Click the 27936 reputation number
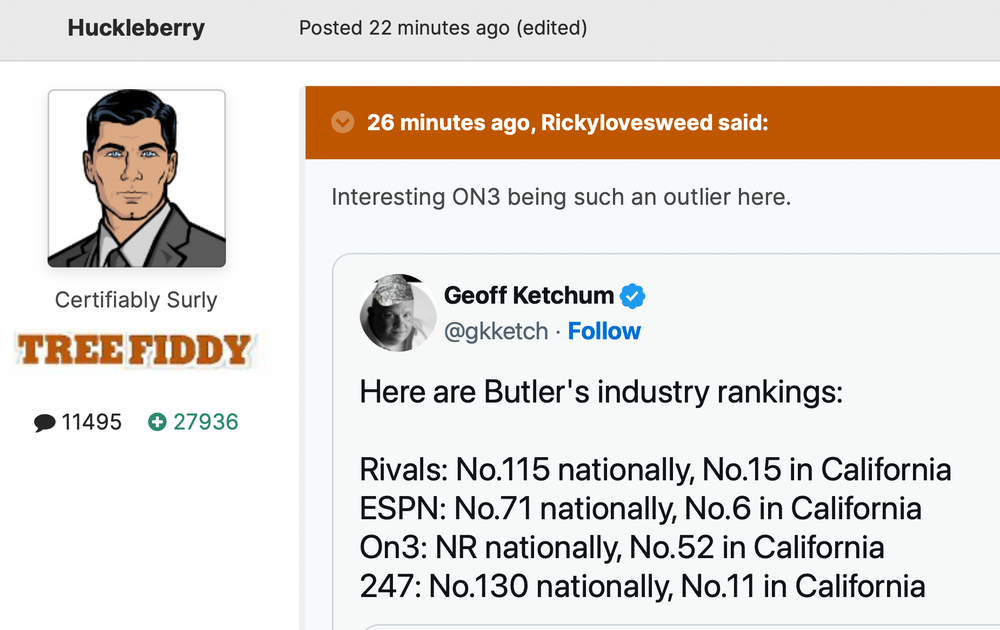Viewport: 1000px width, 630px height. pos(206,423)
